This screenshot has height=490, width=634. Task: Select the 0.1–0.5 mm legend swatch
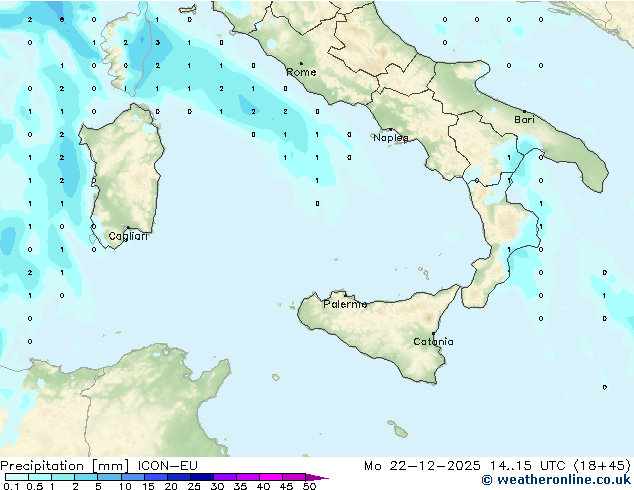(x=17, y=477)
